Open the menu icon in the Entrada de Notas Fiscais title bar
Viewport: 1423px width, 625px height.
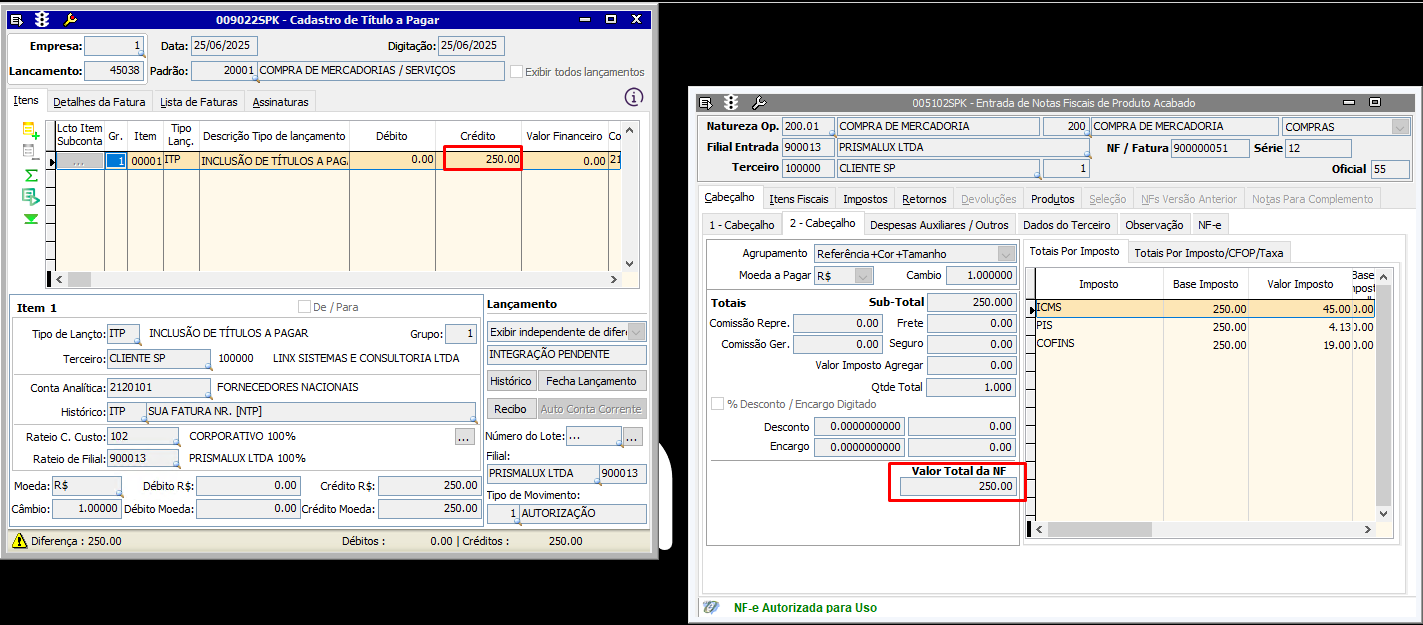(705, 102)
